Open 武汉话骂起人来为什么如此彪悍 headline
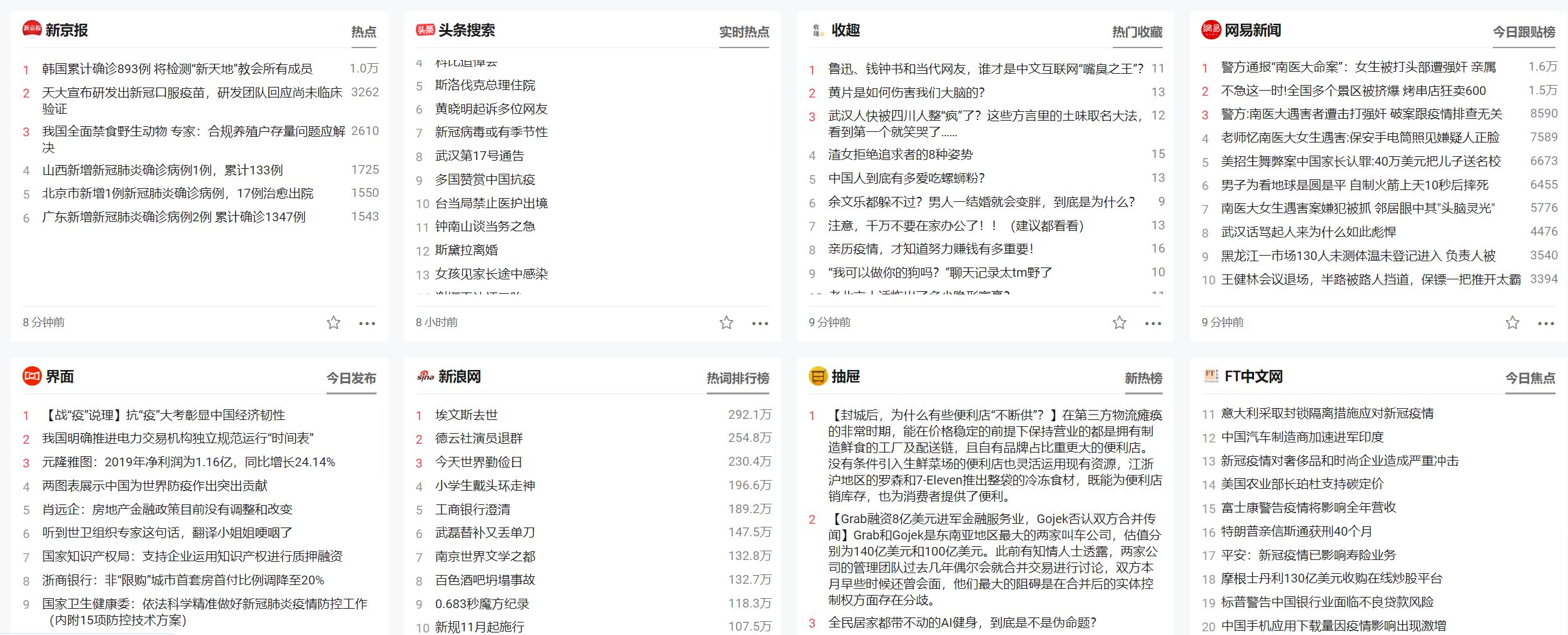1568x635 pixels. click(1308, 232)
